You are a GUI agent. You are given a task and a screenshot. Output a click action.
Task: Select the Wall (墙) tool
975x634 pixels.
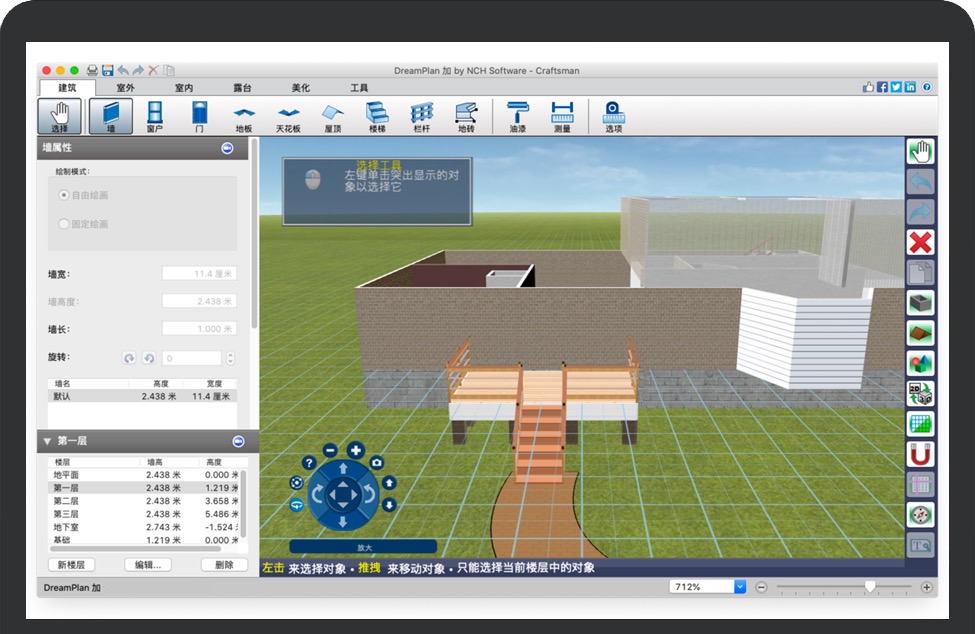(x=110, y=116)
